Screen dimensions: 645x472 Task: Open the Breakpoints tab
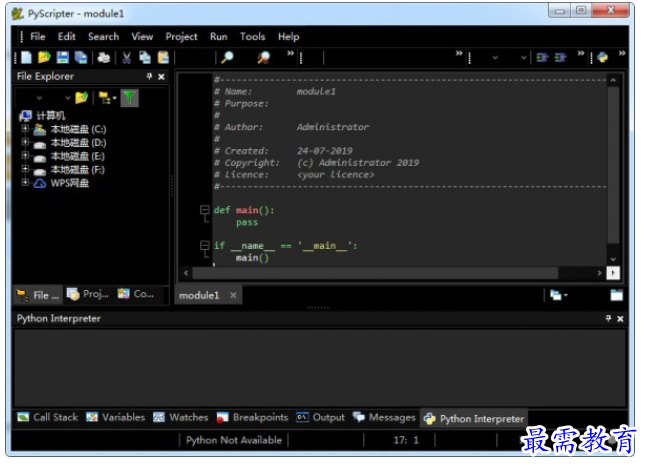(x=252, y=417)
